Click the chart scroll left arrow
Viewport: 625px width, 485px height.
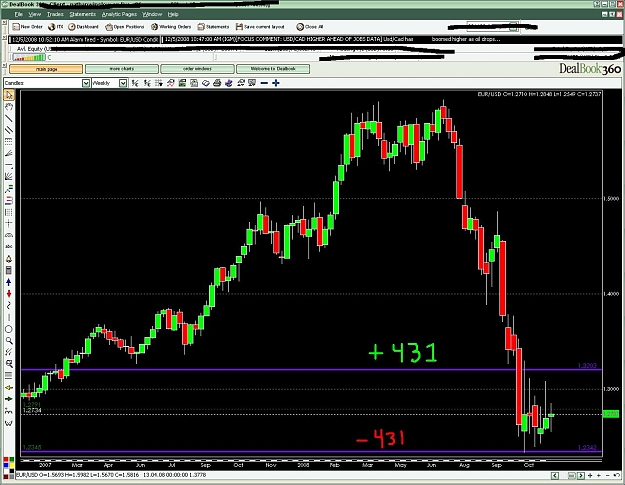coord(554,475)
